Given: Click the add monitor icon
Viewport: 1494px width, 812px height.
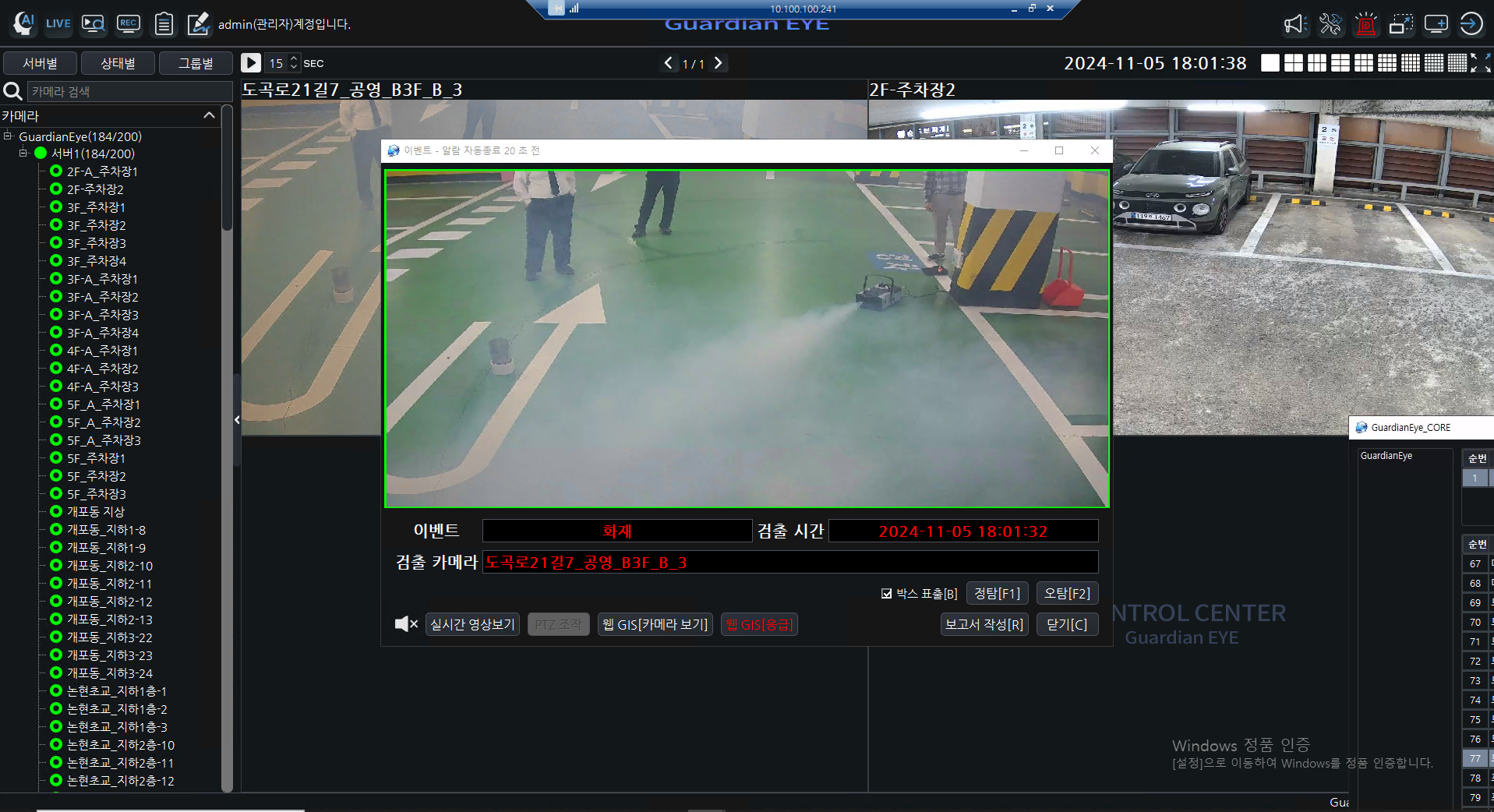Looking at the screenshot, I should click(1436, 24).
